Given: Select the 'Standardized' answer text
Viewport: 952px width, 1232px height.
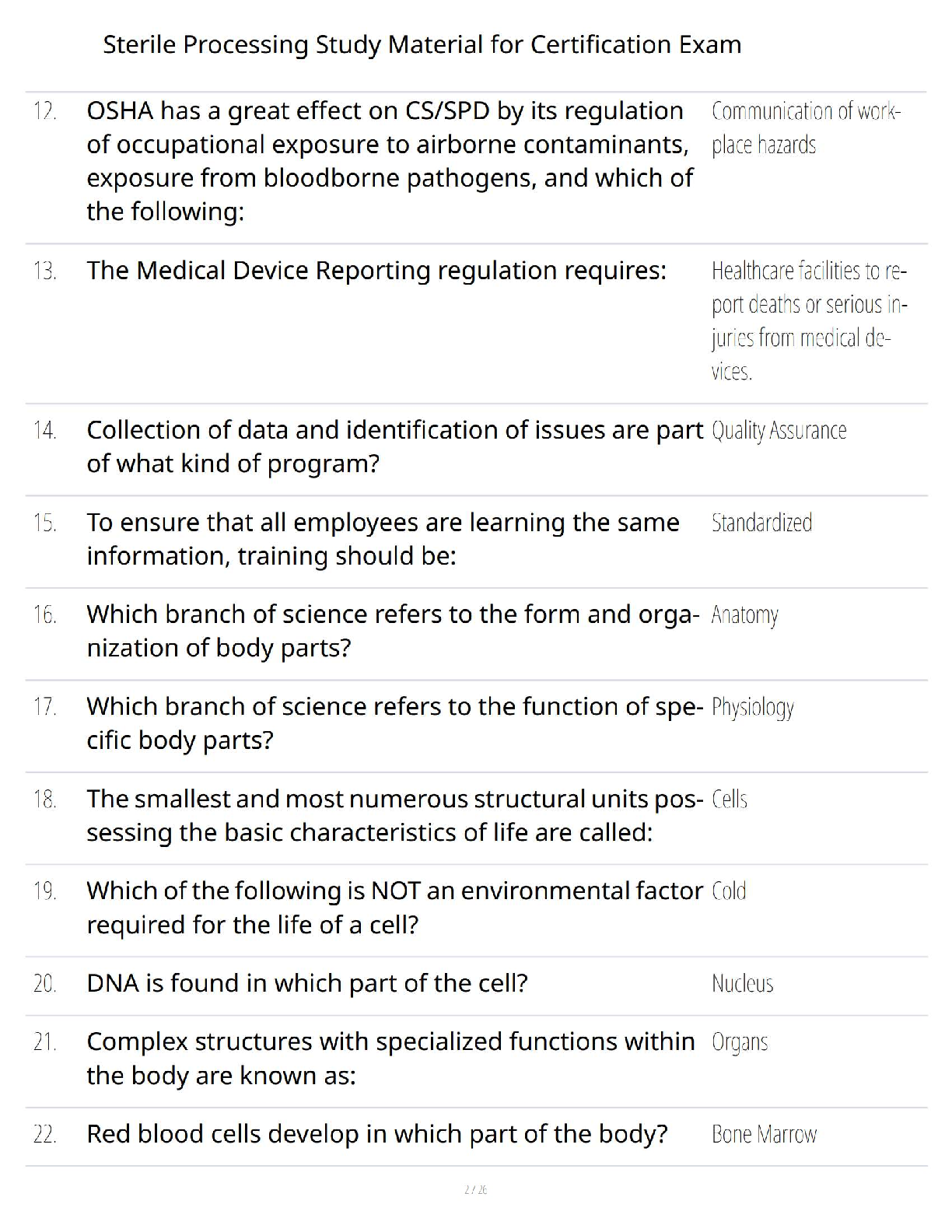Looking at the screenshot, I should pyautogui.click(x=761, y=523).
